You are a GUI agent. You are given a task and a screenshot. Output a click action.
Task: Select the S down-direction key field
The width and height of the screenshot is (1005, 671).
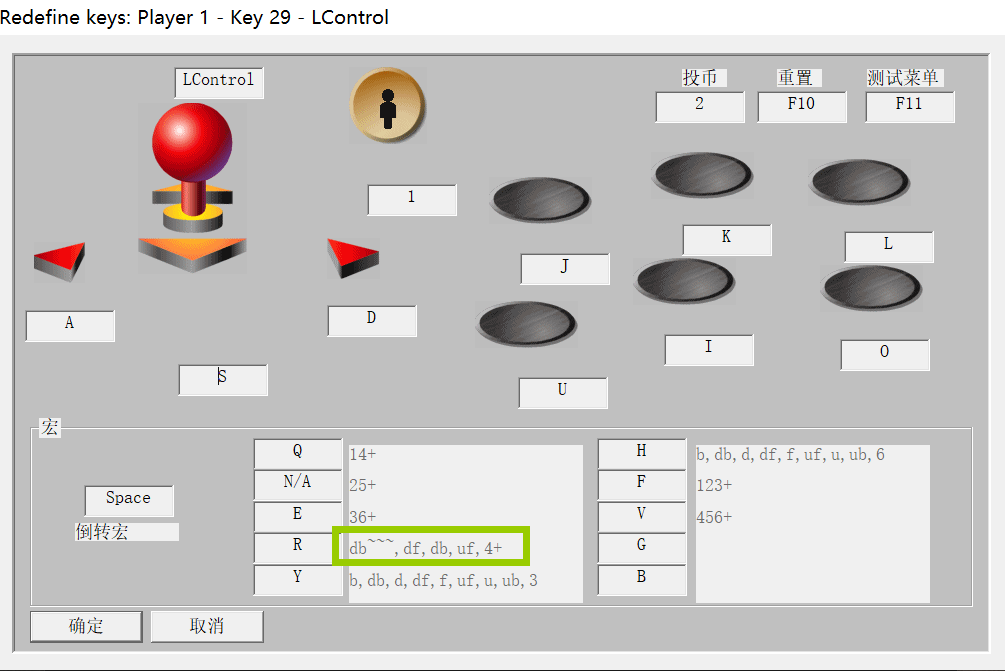pyautogui.click(x=223, y=380)
